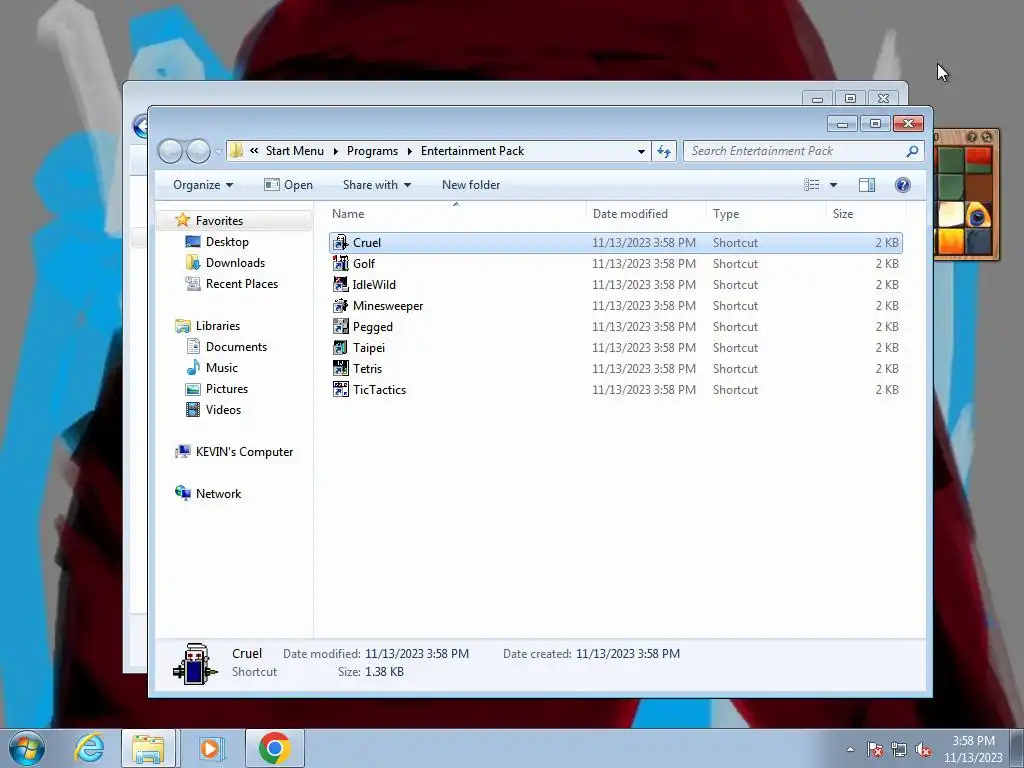Open recent pages dropdown arrow
1024x768 pixels.
click(217, 152)
